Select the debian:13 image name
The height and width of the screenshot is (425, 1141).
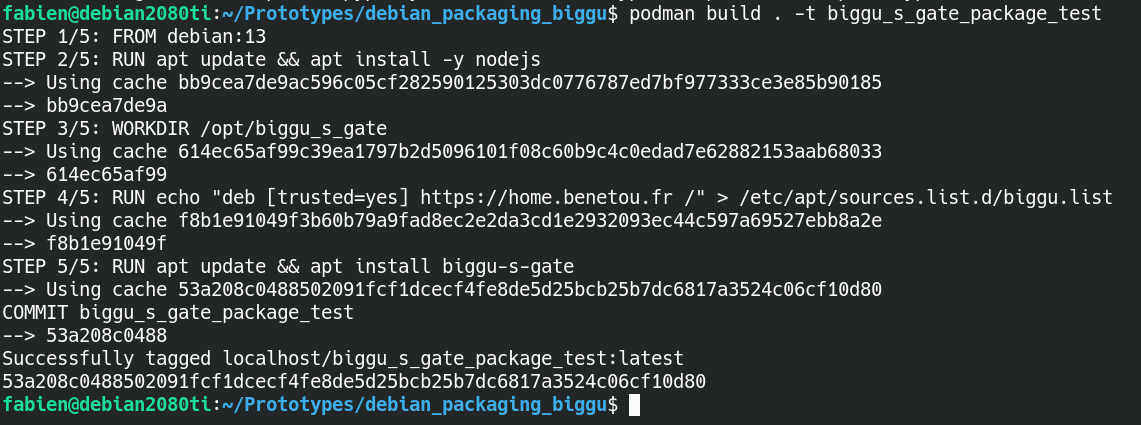pyautogui.click(x=216, y=36)
